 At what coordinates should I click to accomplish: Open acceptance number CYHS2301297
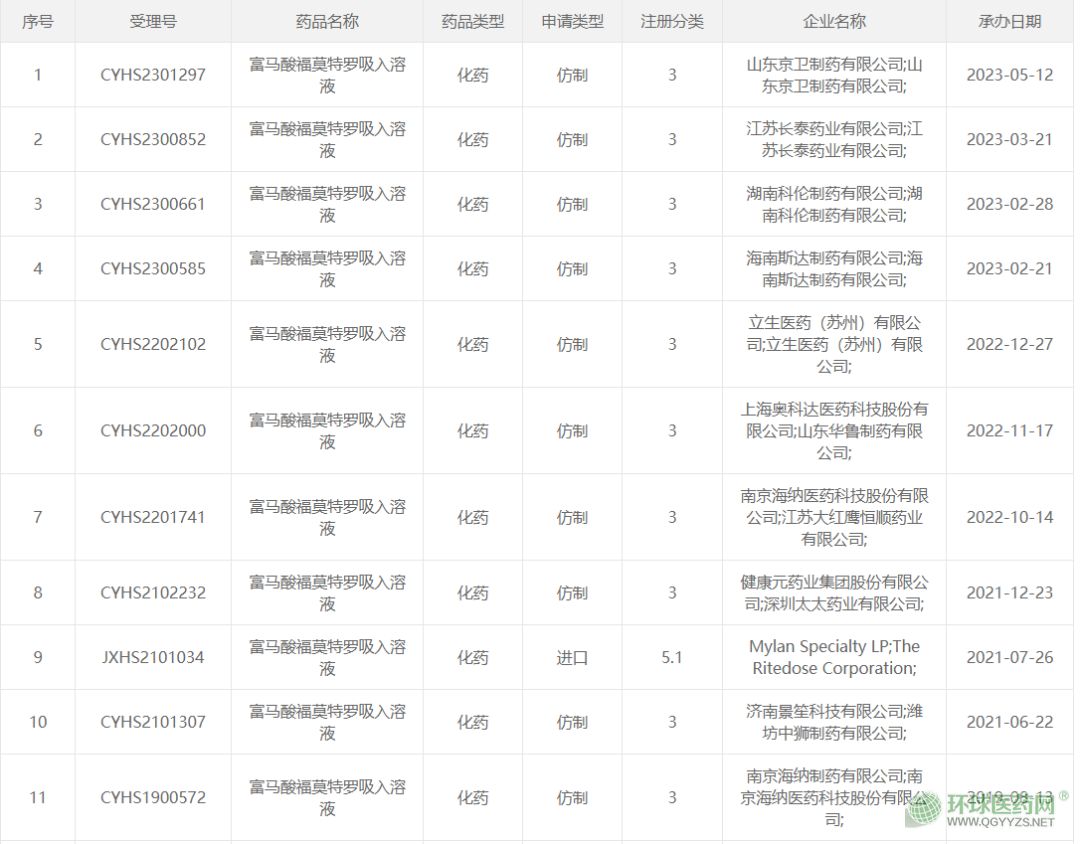(153, 75)
